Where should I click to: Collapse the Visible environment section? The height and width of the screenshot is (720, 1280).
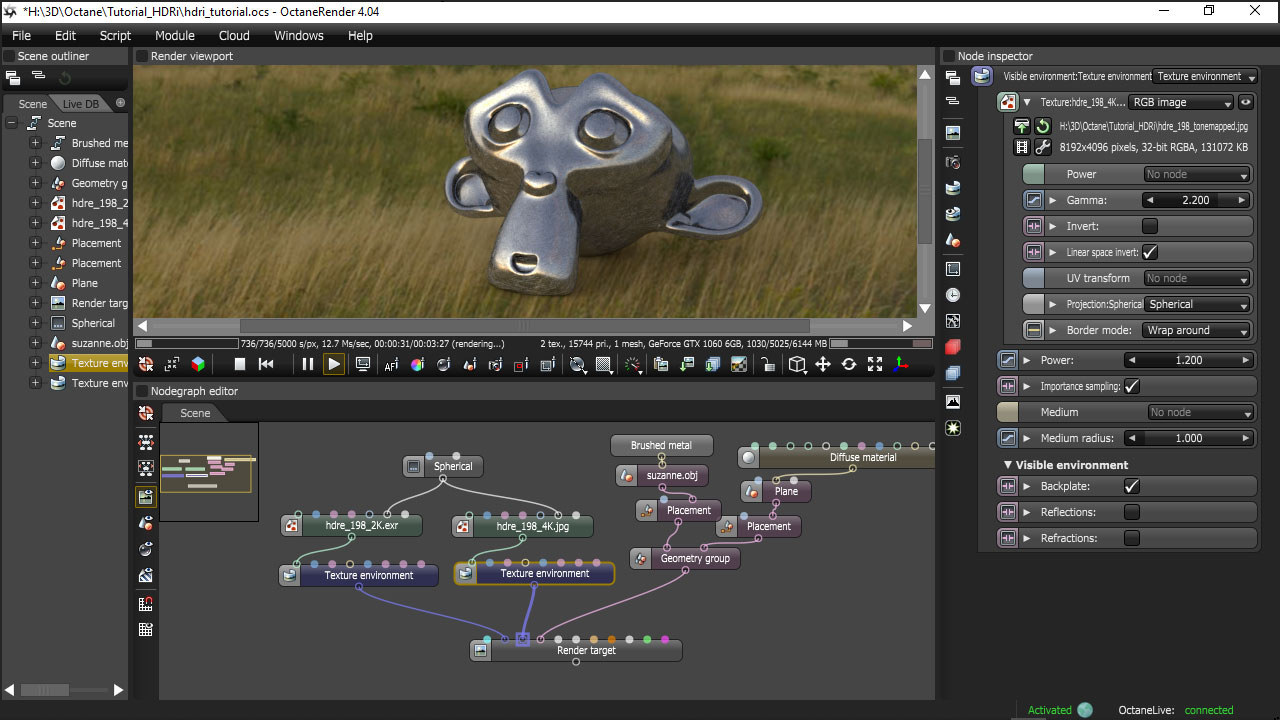click(x=1008, y=465)
